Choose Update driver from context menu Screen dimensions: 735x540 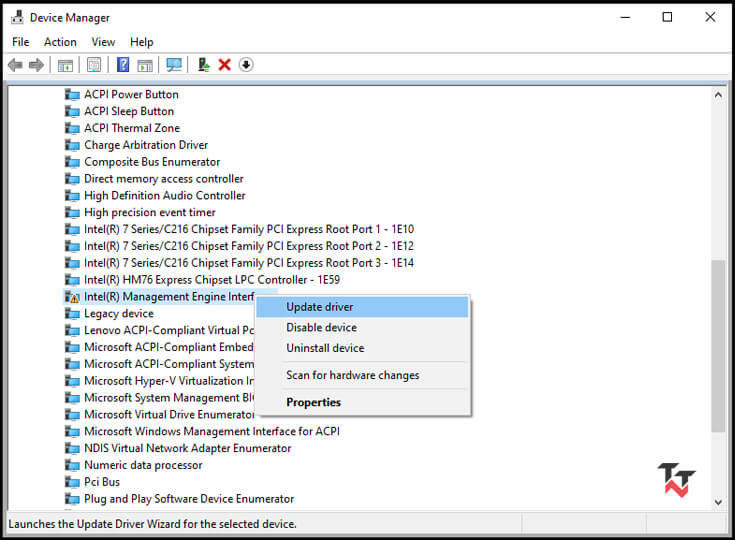pos(362,307)
